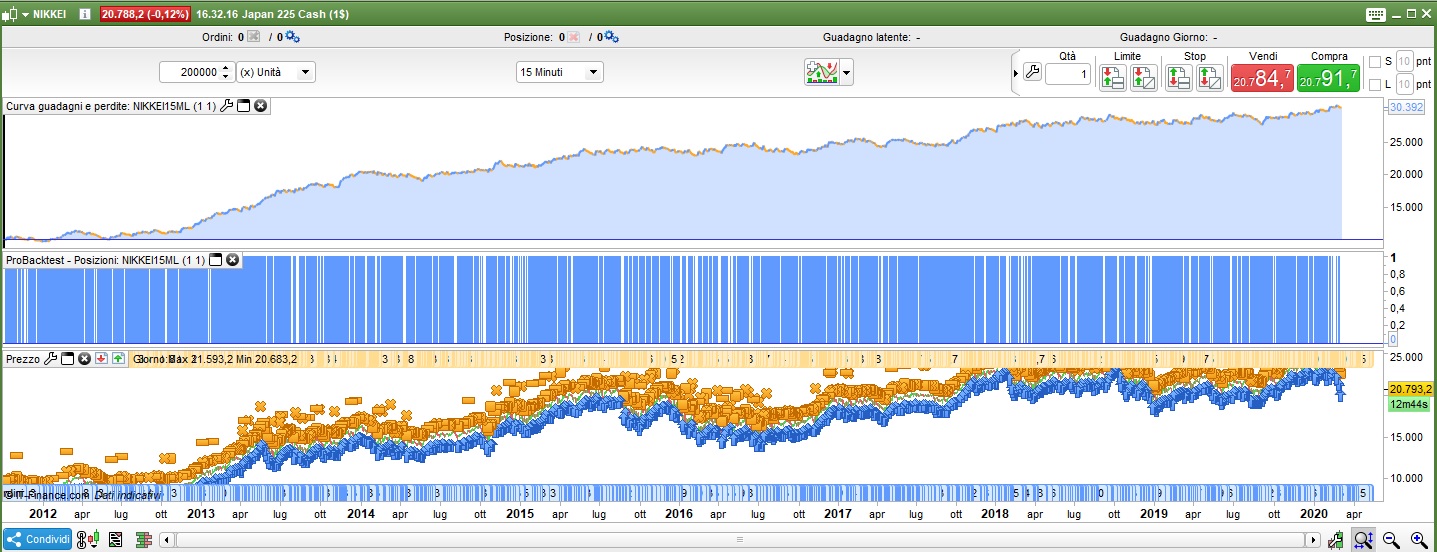The width and height of the screenshot is (1437, 552).
Task: Click the linked candlestick chart icon
Action: coord(88,539)
